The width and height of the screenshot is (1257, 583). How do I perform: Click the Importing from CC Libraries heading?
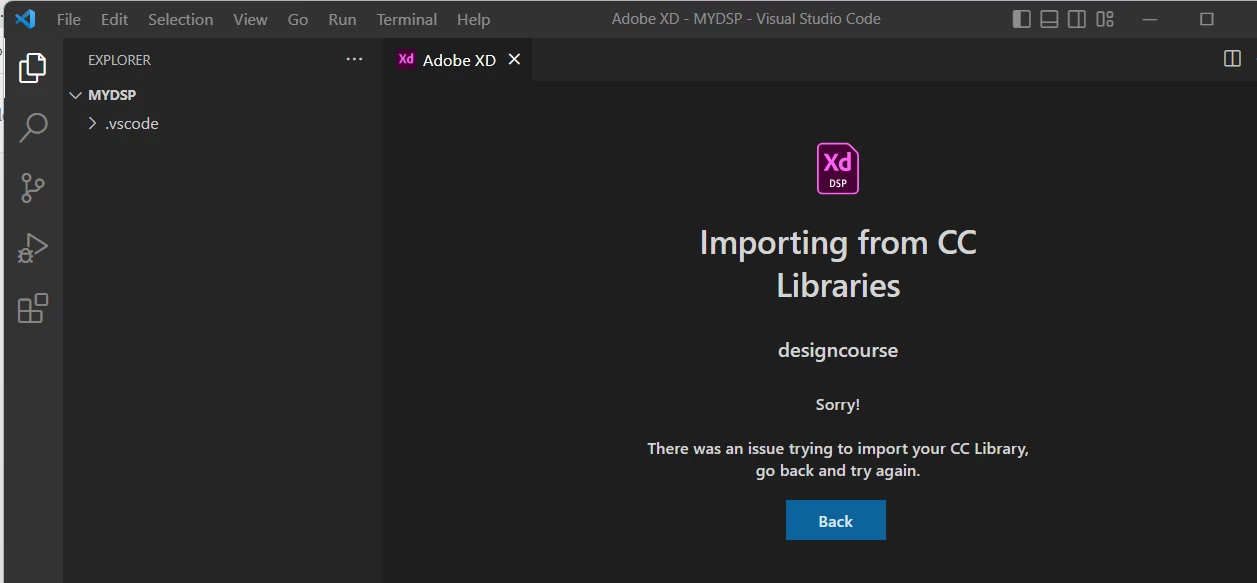838,263
